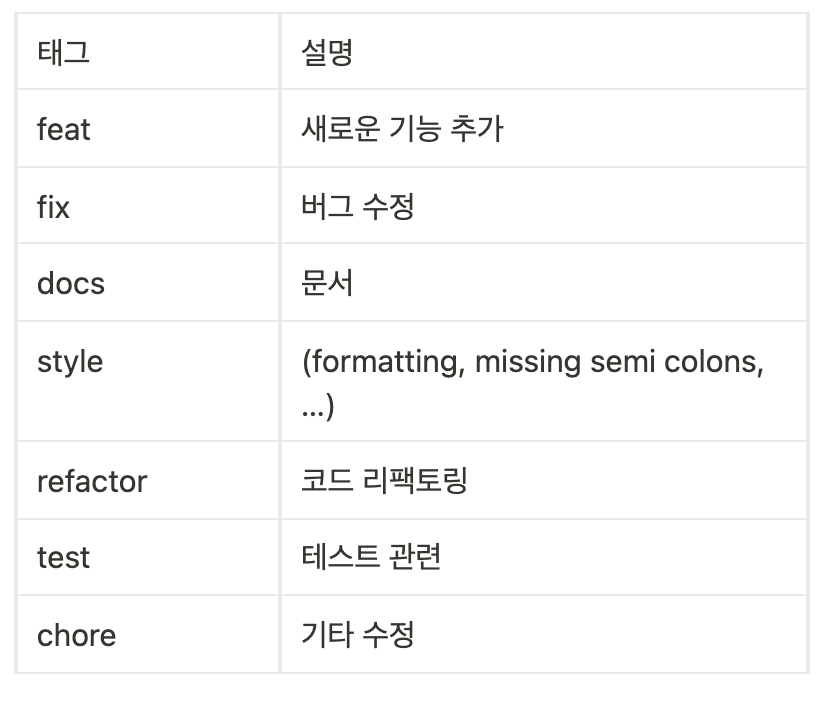Click the '코드 리팩토링' description cell

click(x=384, y=481)
